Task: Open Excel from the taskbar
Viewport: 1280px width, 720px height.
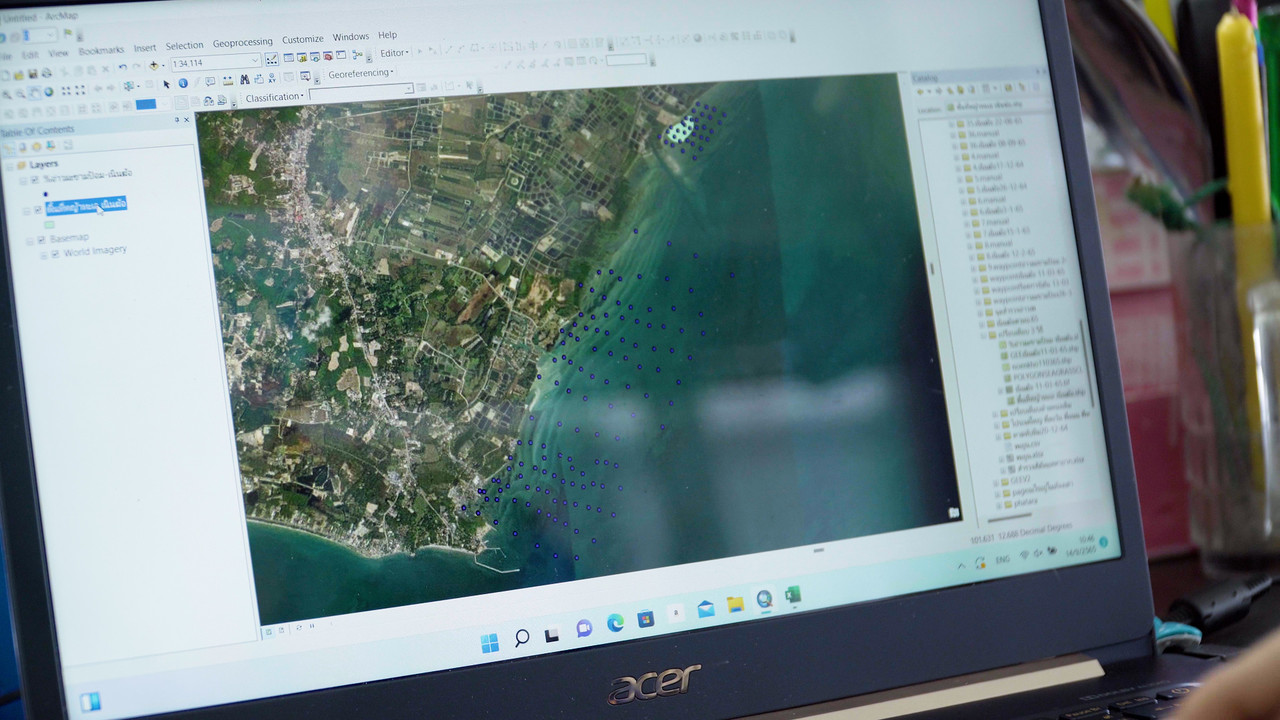Action: pos(793,595)
